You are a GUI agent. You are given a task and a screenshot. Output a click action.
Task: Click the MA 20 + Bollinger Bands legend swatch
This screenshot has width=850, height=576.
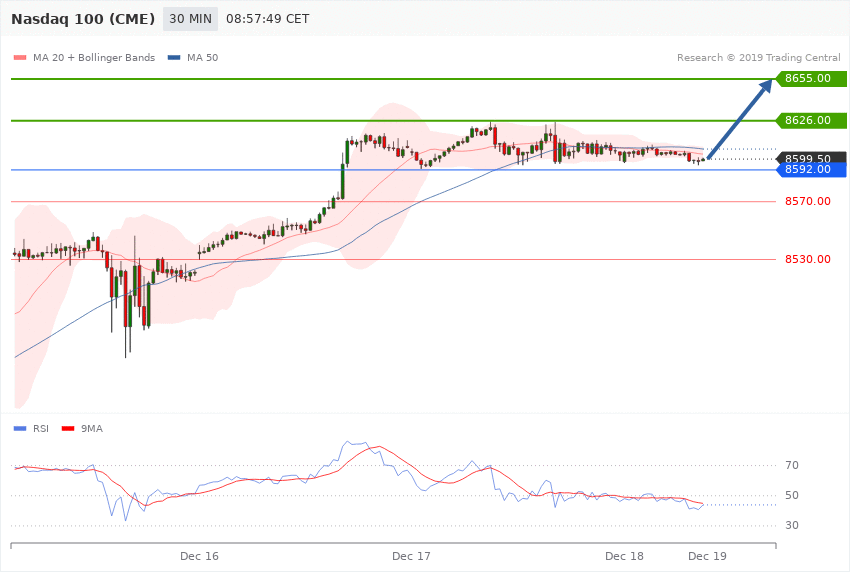point(20,57)
